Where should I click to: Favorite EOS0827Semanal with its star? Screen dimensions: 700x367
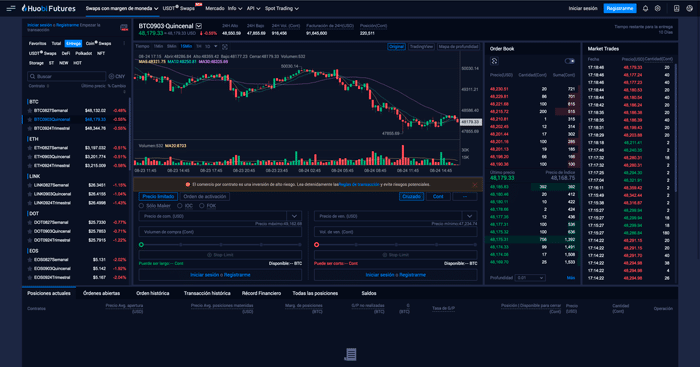pos(30,259)
